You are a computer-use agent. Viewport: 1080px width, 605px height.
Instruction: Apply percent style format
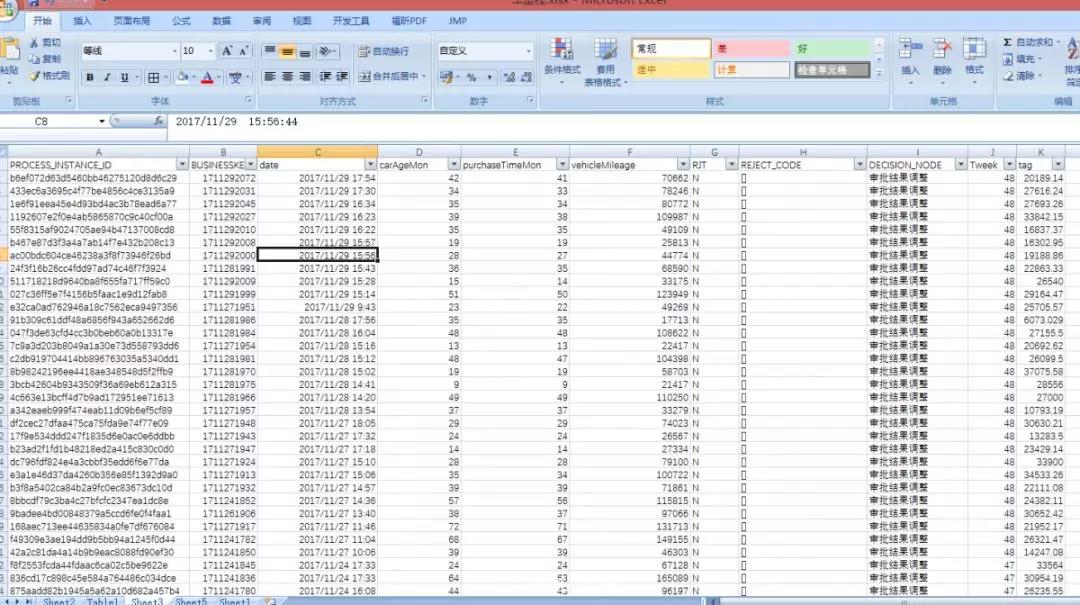472,77
